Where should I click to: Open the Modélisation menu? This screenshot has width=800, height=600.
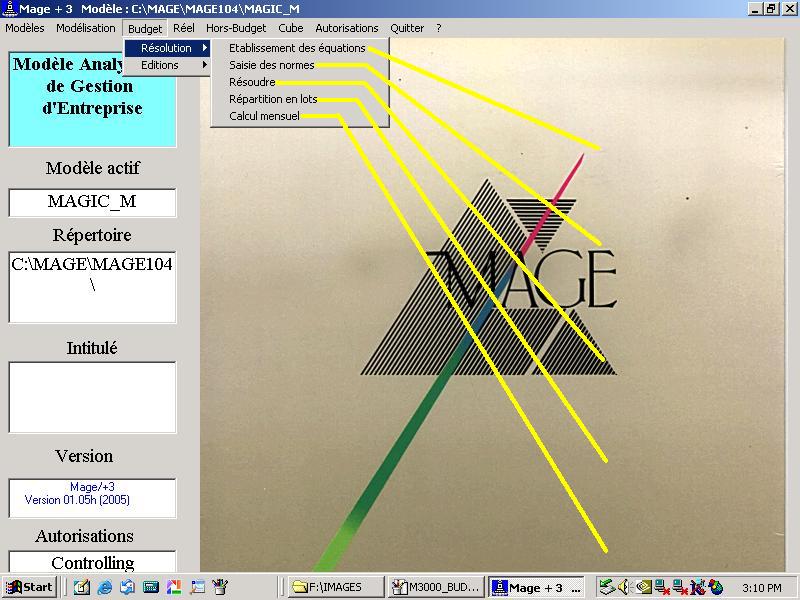[x=86, y=28]
